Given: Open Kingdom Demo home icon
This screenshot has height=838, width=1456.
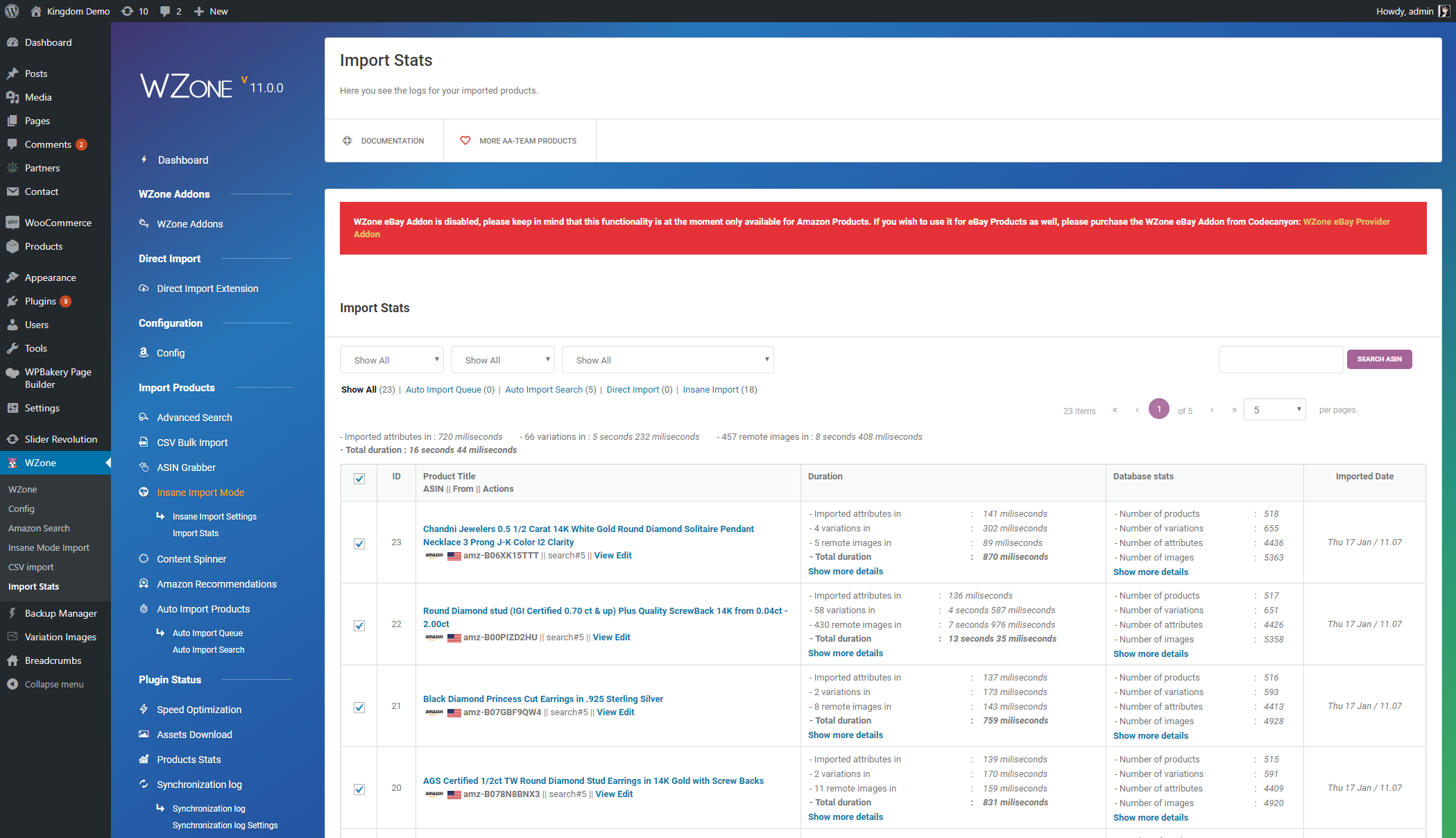Looking at the screenshot, I should click(36, 11).
